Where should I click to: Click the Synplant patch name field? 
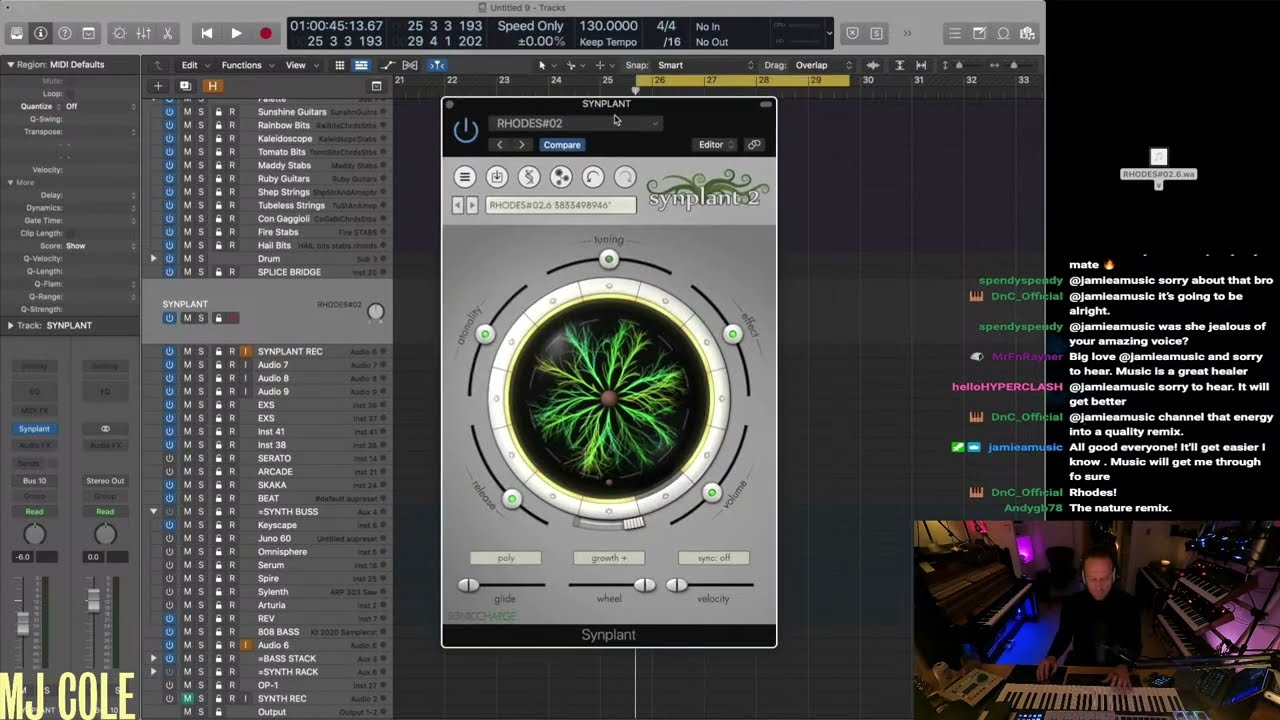pos(560,205)
